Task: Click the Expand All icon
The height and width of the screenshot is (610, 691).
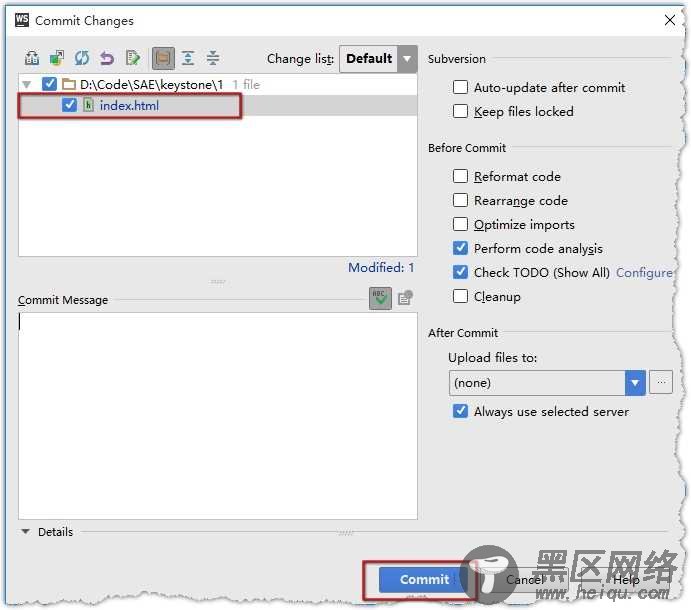Action: (188, 58)
